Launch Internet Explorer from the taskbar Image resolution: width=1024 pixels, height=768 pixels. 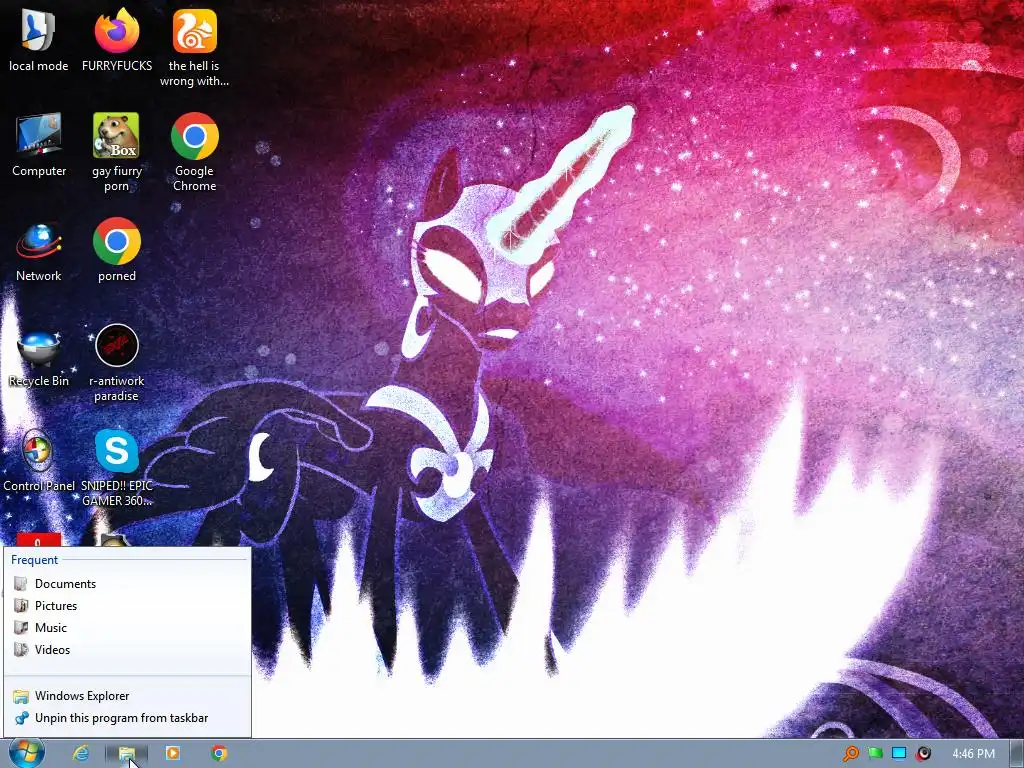click(x=81, y=753)
